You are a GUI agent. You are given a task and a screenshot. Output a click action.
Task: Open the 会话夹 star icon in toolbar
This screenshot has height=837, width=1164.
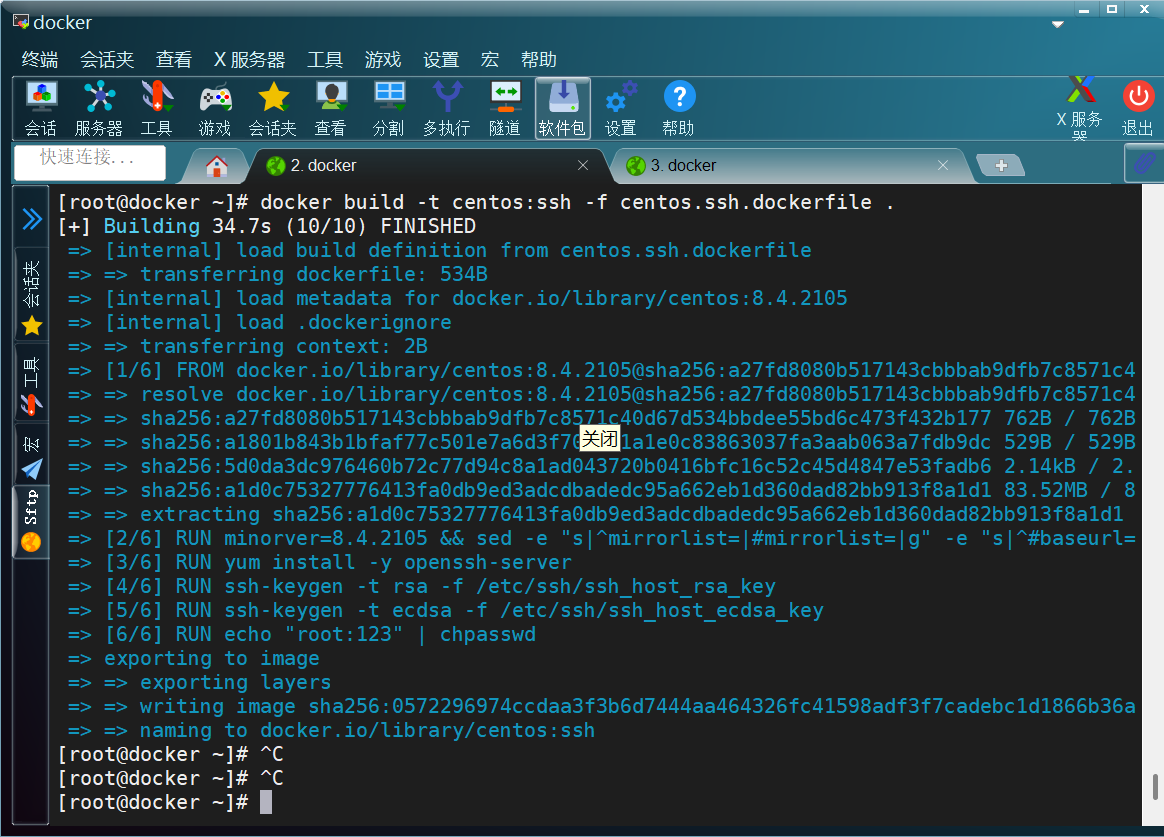272,108
